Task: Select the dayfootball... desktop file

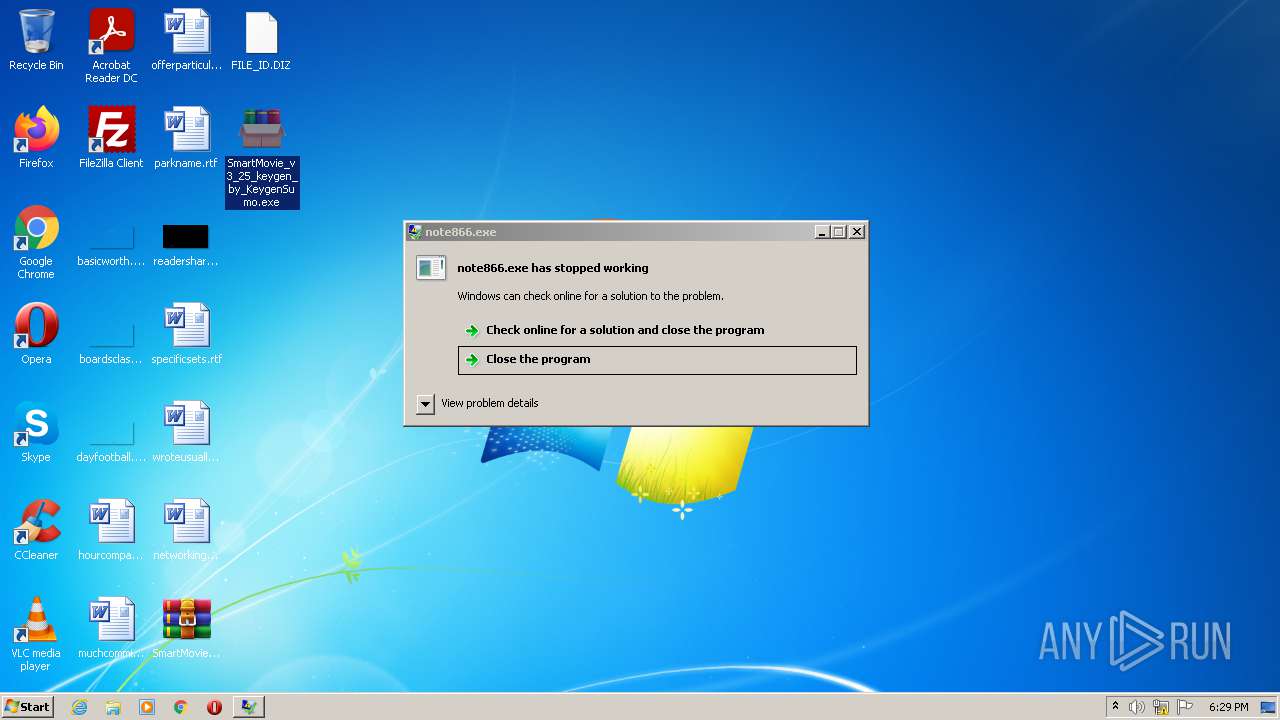Action: 111,439
